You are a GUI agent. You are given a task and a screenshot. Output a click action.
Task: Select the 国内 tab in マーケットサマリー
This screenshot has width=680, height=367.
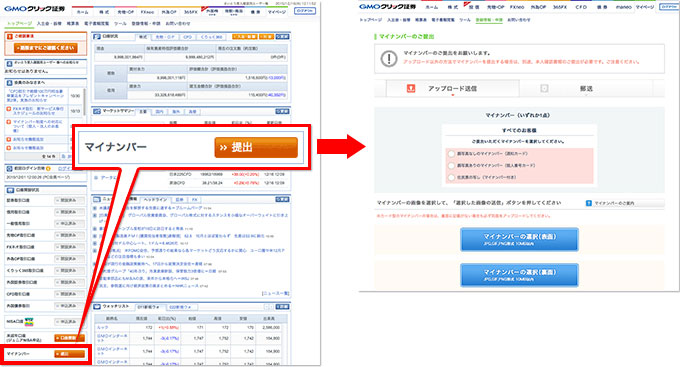(159, 112)
